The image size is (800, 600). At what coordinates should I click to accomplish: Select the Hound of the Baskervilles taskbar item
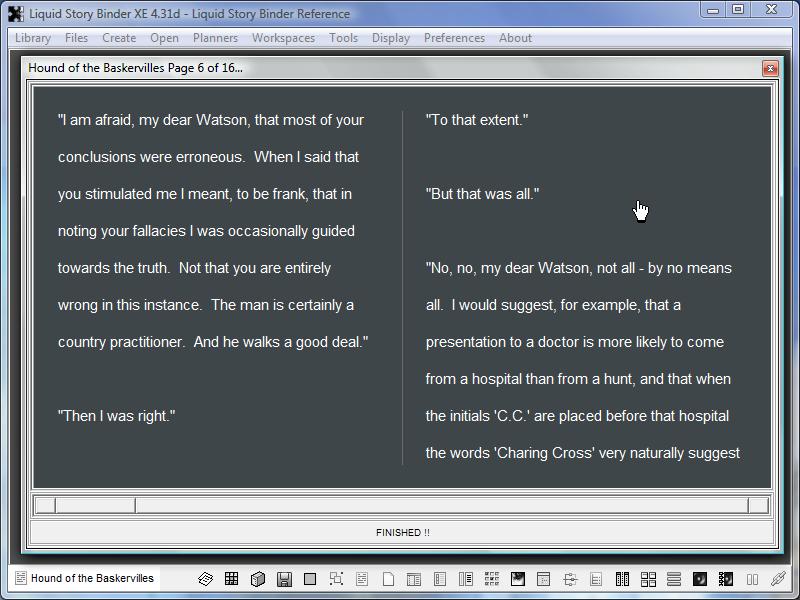(x=85, y=578)
